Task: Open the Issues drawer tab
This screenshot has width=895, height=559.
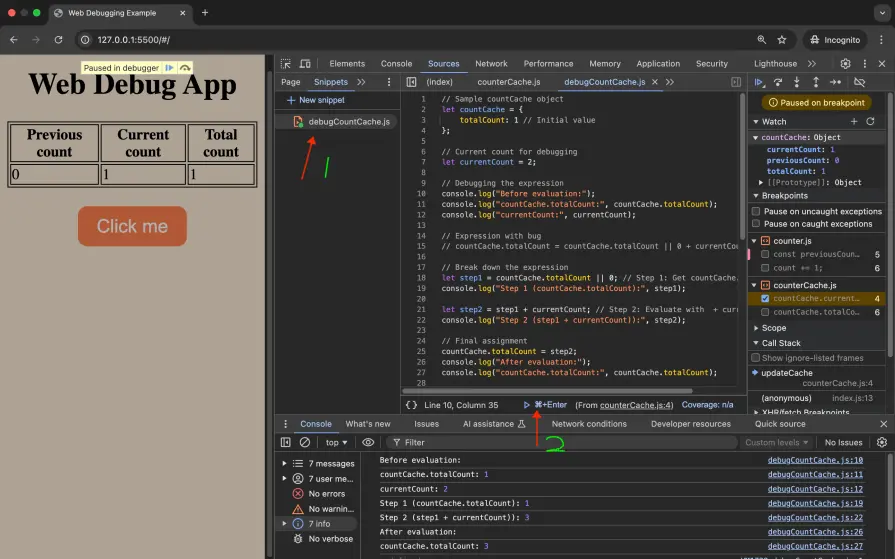Action: pyautogui.click(x=426, y=424)
